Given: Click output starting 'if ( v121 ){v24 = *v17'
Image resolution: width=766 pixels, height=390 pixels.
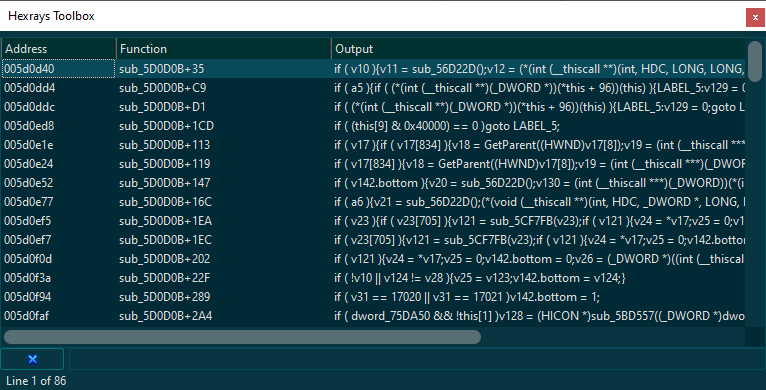Looking at the screenshot, I should 539,259.
